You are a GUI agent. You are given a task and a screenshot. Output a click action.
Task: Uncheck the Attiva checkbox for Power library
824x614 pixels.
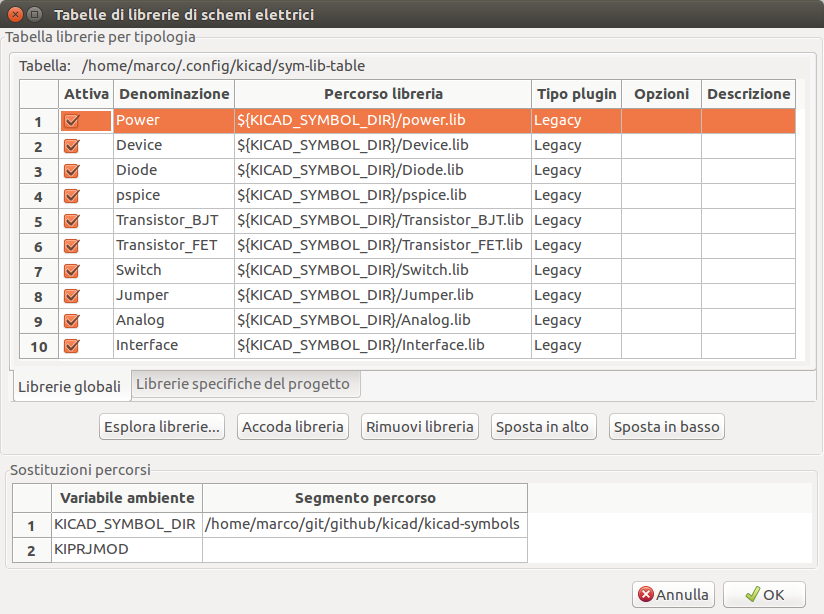pyautogui.click(x=72, y=121)
